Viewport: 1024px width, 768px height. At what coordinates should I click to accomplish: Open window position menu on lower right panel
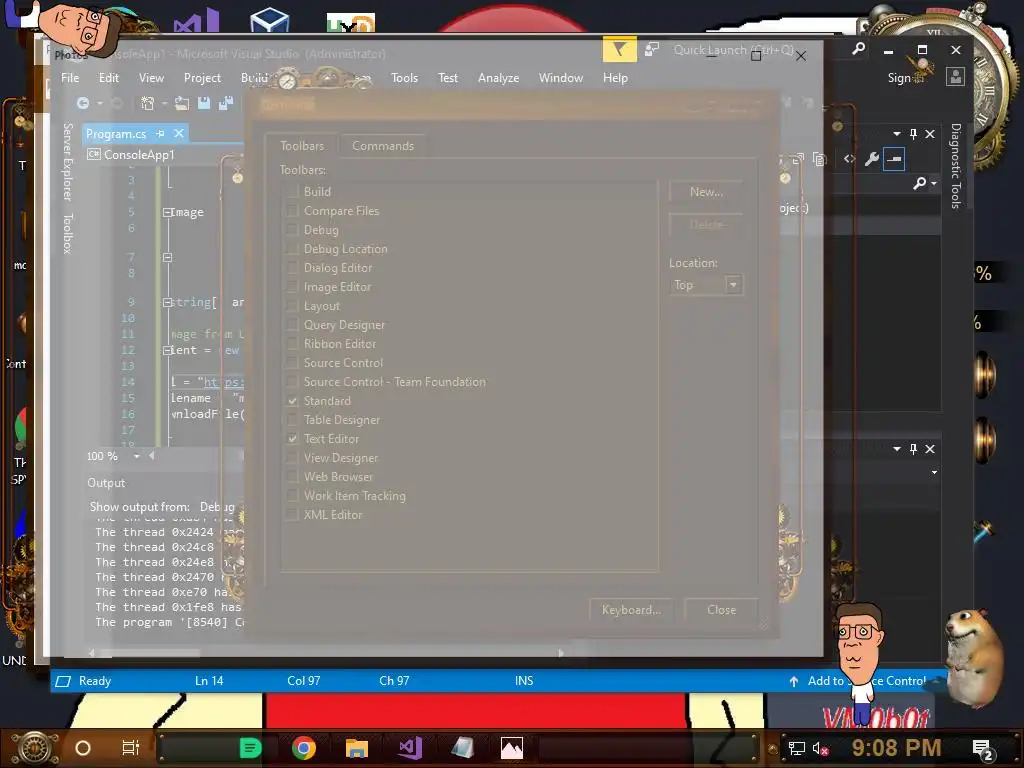click(x=896, y=449)
